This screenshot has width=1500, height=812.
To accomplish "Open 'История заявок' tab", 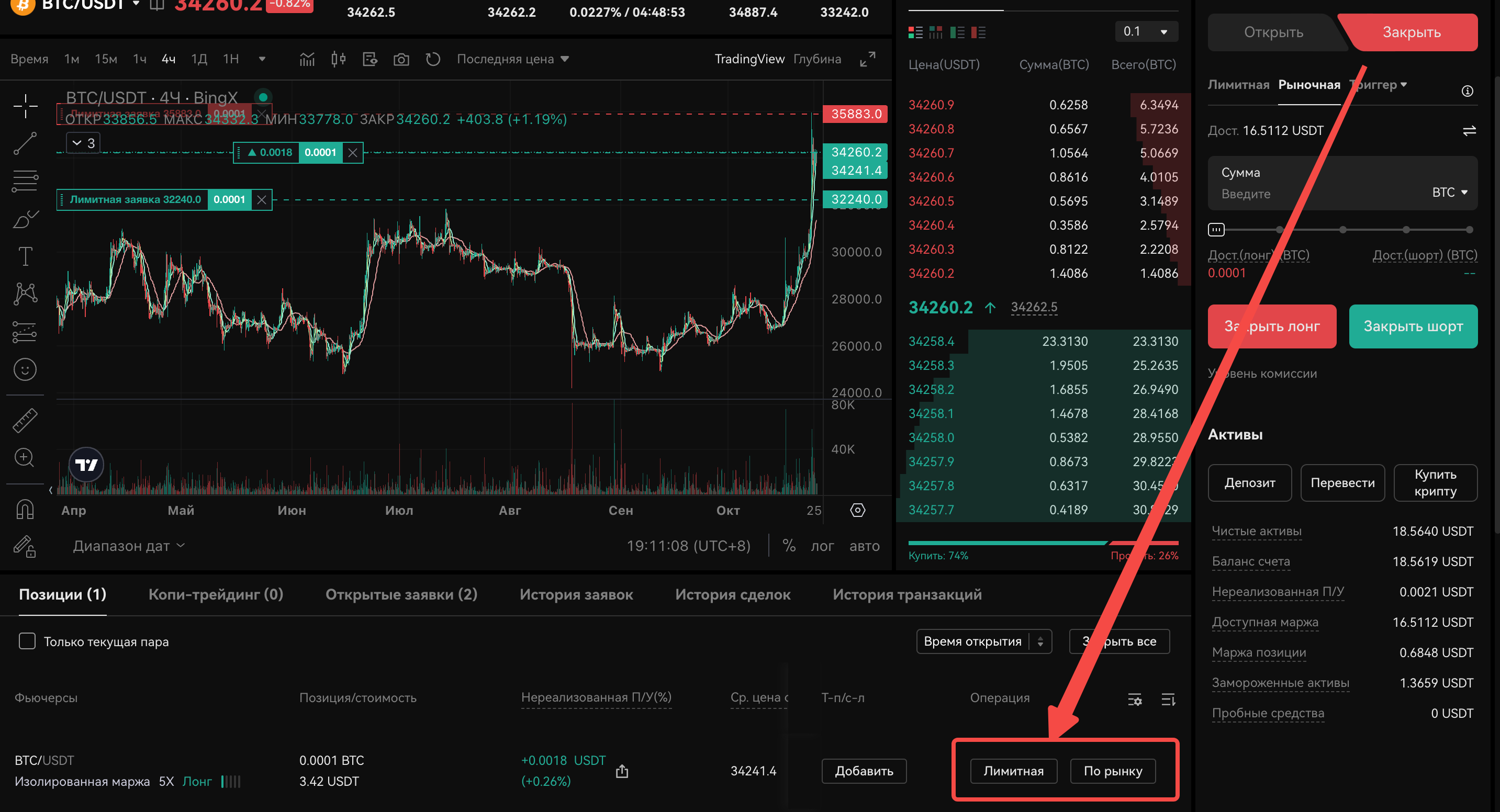I will click(576, 594).
